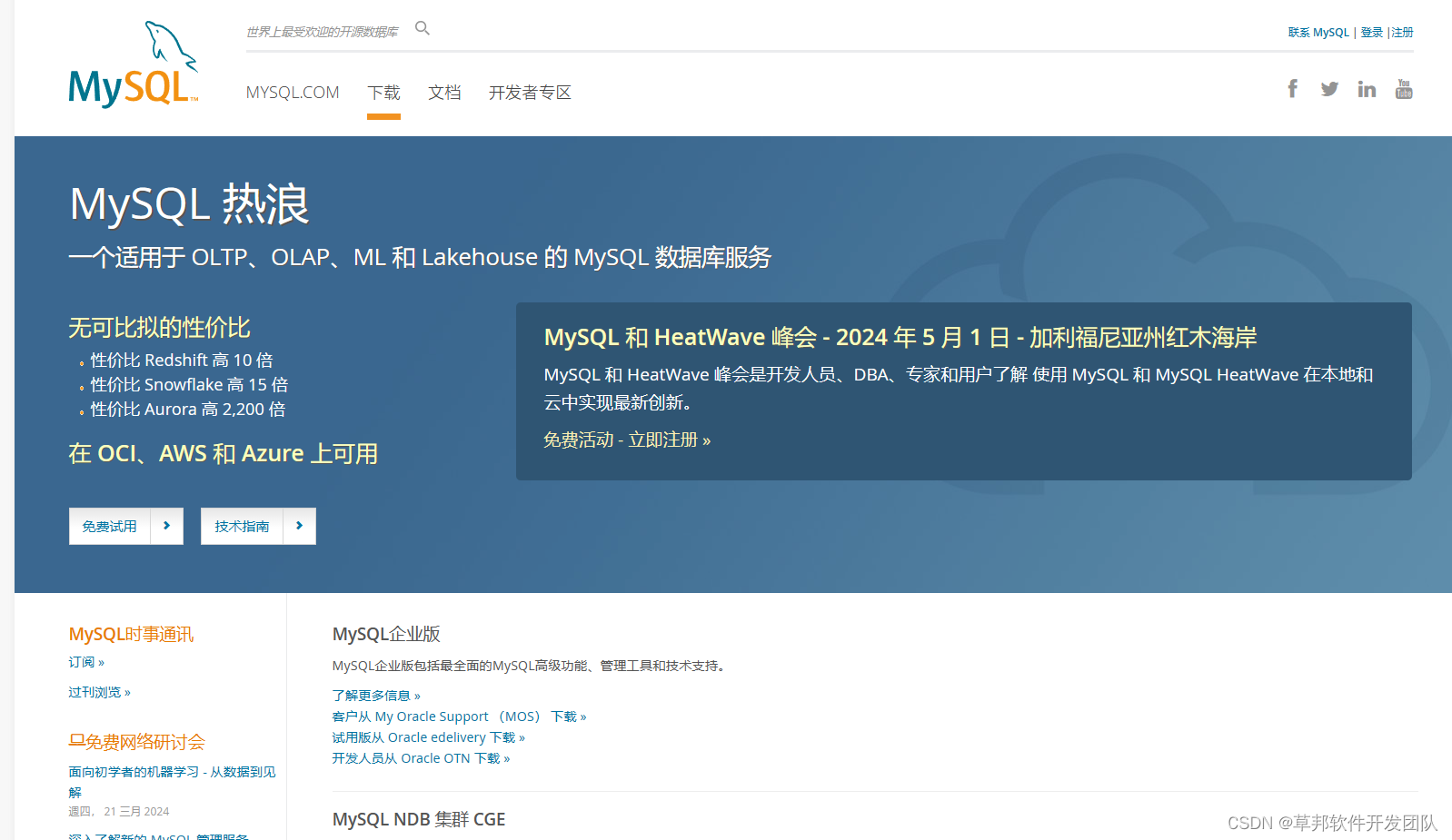Open the 文档 navigation tab
Viewport: 1452px width, 840px height.
[x=444, y=93]
